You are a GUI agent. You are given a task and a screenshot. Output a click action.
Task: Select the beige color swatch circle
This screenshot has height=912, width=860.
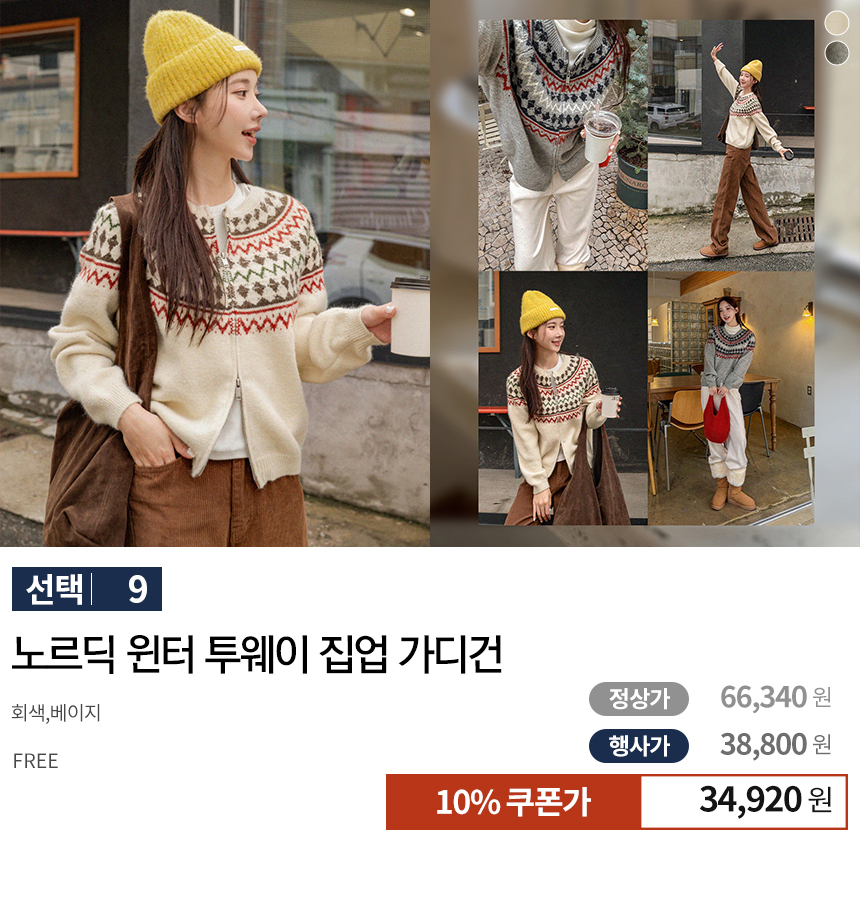pyautogui.click(x=837, y=23)
